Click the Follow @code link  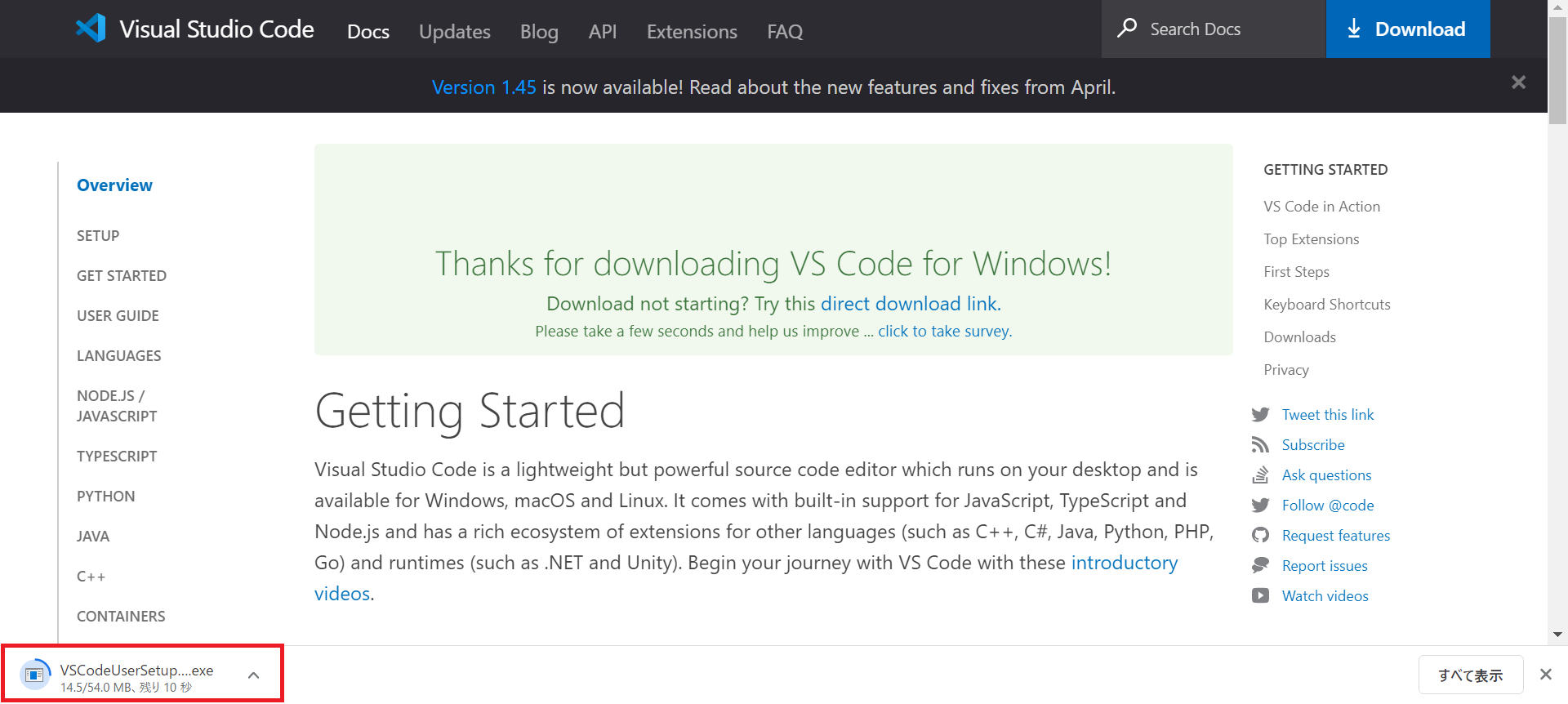1328,506
